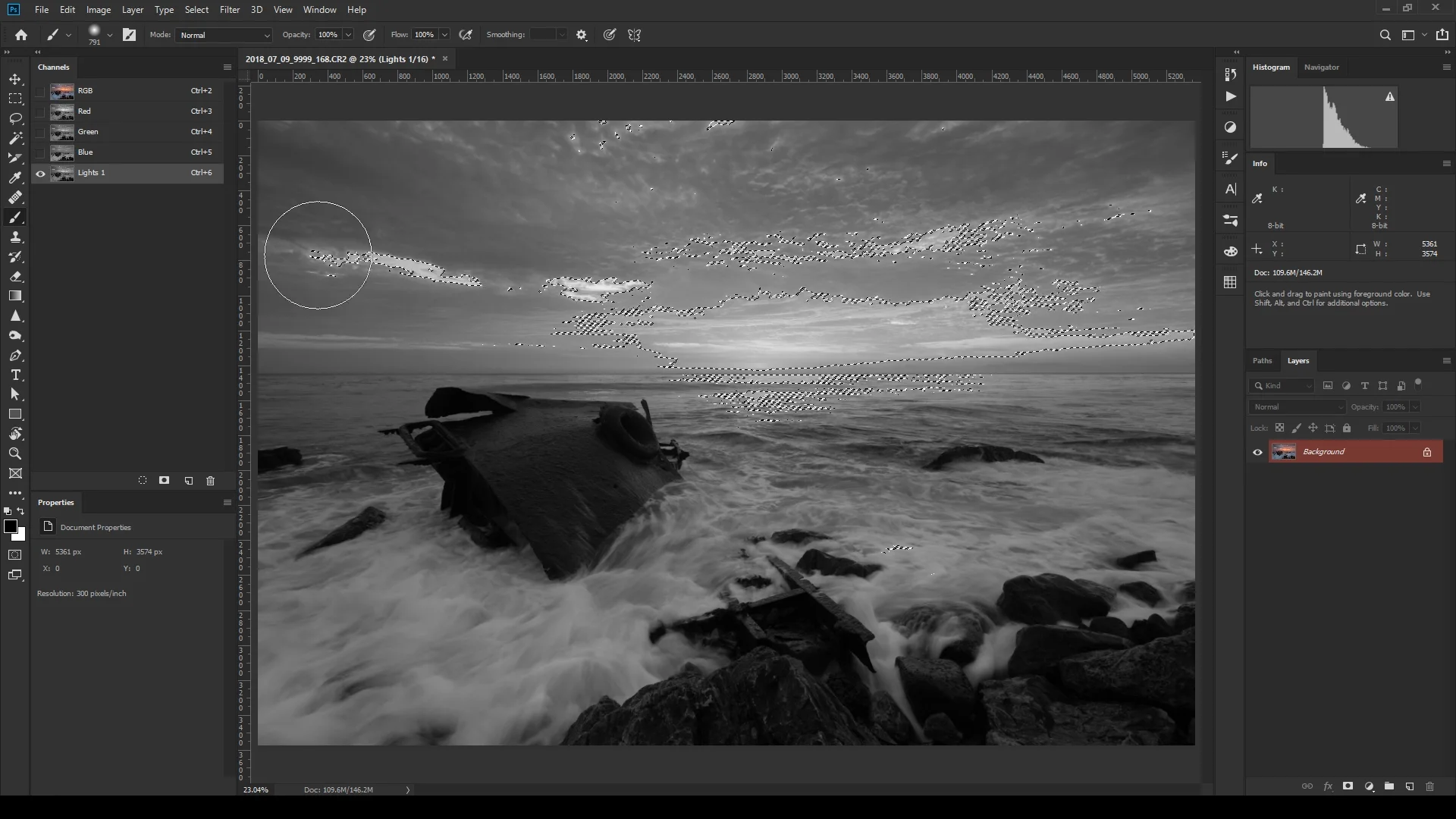Click the foreground color swatch
Image resolution: width=1456 pixels, height=819 pixels.
[10, 526]
